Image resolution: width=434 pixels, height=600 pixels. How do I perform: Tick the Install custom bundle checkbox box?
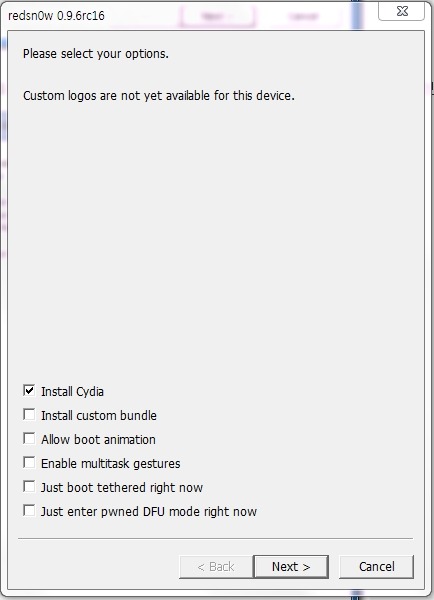tap(29, 414)
